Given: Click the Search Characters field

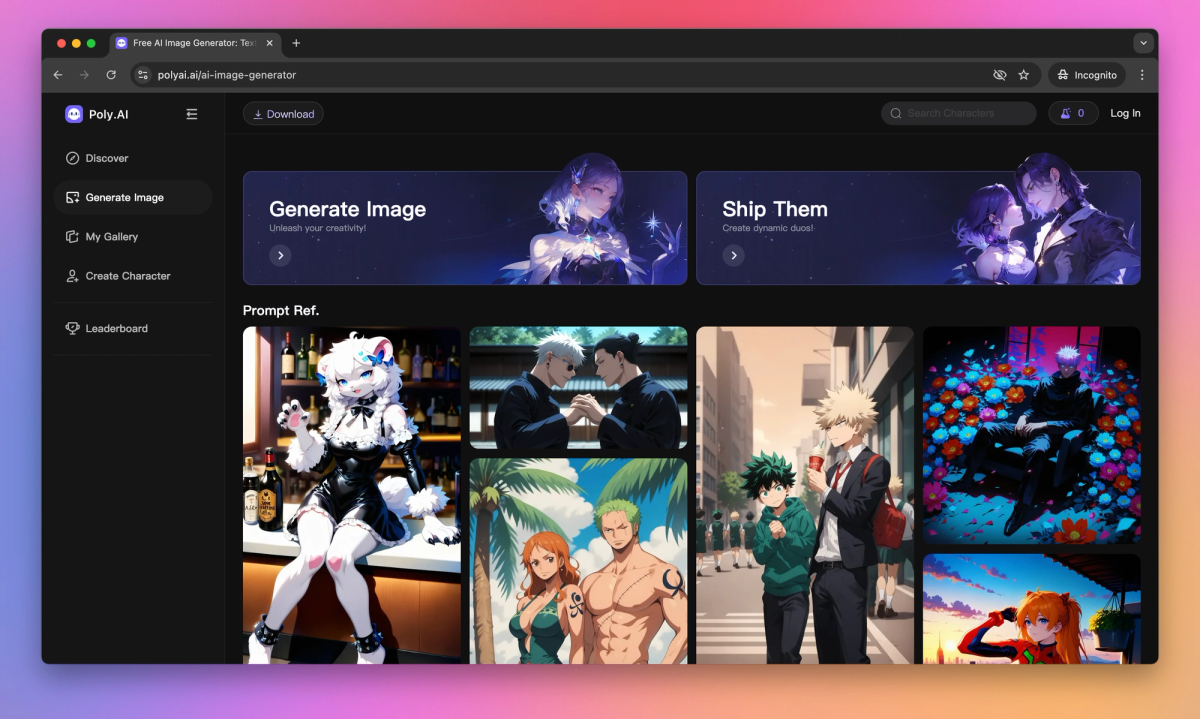Looking at the screenshot, I should (958, 113).
